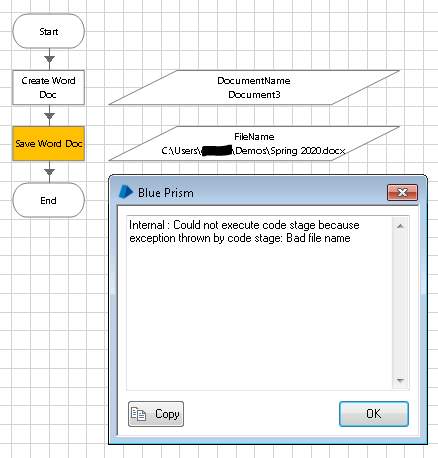Screen dimensions: 438x458
Task: Click the scrollbar up arrow
Action: [400, 226]
